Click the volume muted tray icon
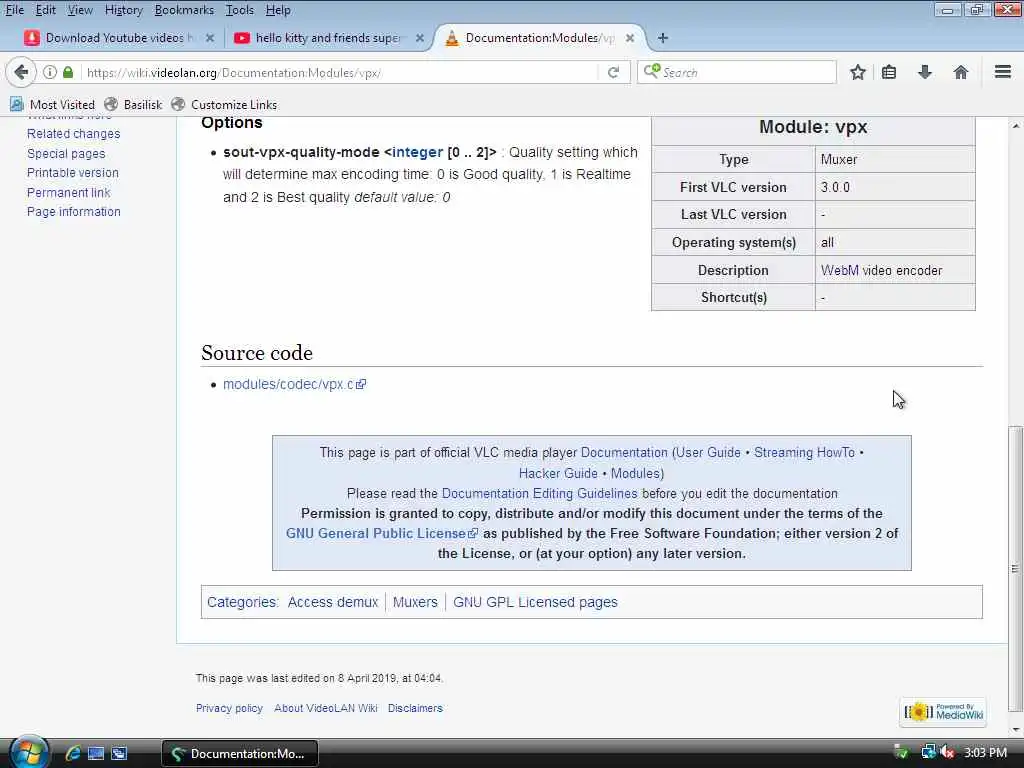Viewport: 1024px width, 768px height. tap(947, 752)
